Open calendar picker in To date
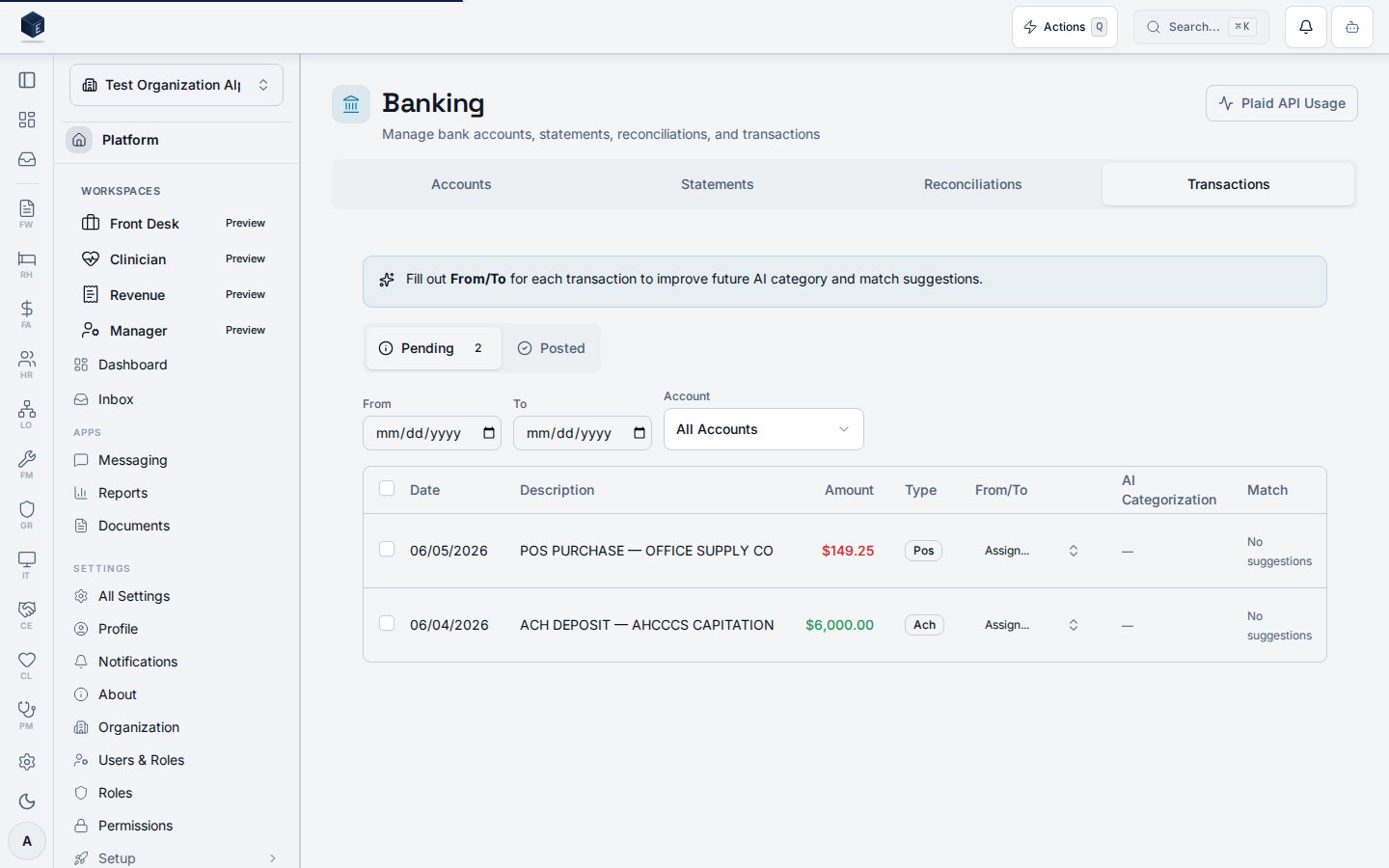1389x868 pixels. pos(640,433)
